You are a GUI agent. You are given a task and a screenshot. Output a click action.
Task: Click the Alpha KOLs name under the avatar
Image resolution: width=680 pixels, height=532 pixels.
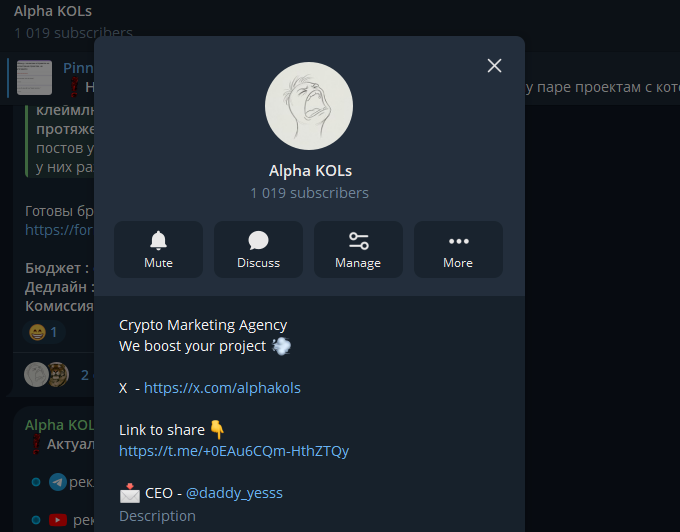point(310,171)
